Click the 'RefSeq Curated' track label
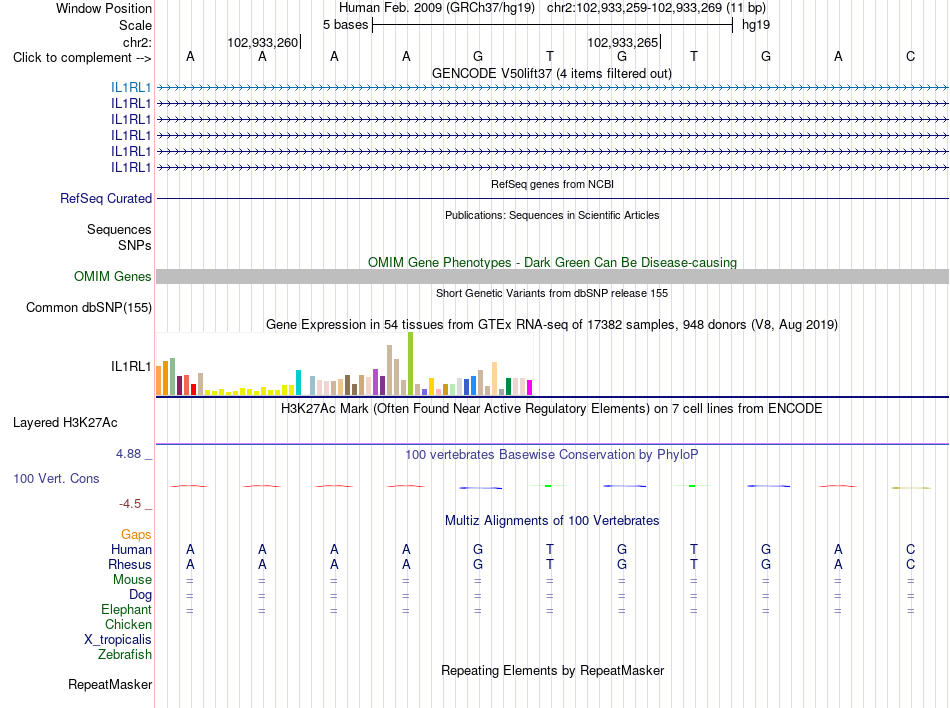This screenshot has width=950, height=708. pos(106,199)
